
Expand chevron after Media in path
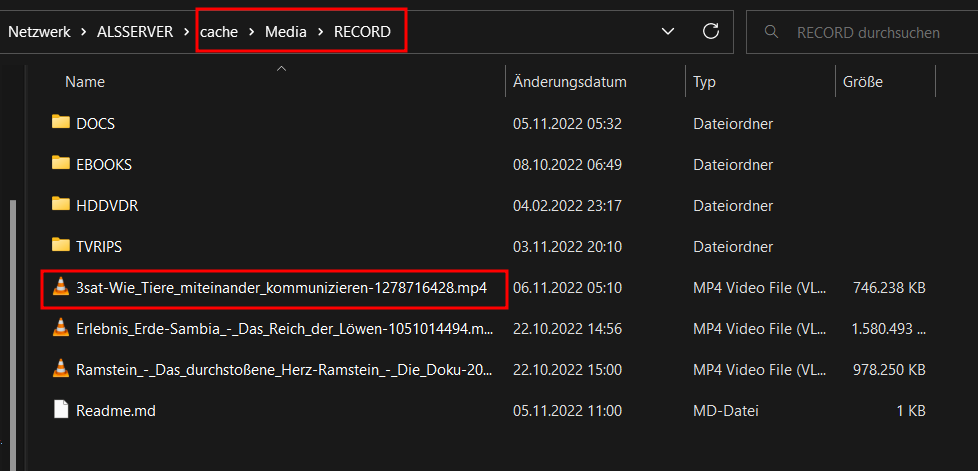pos(320,32)
